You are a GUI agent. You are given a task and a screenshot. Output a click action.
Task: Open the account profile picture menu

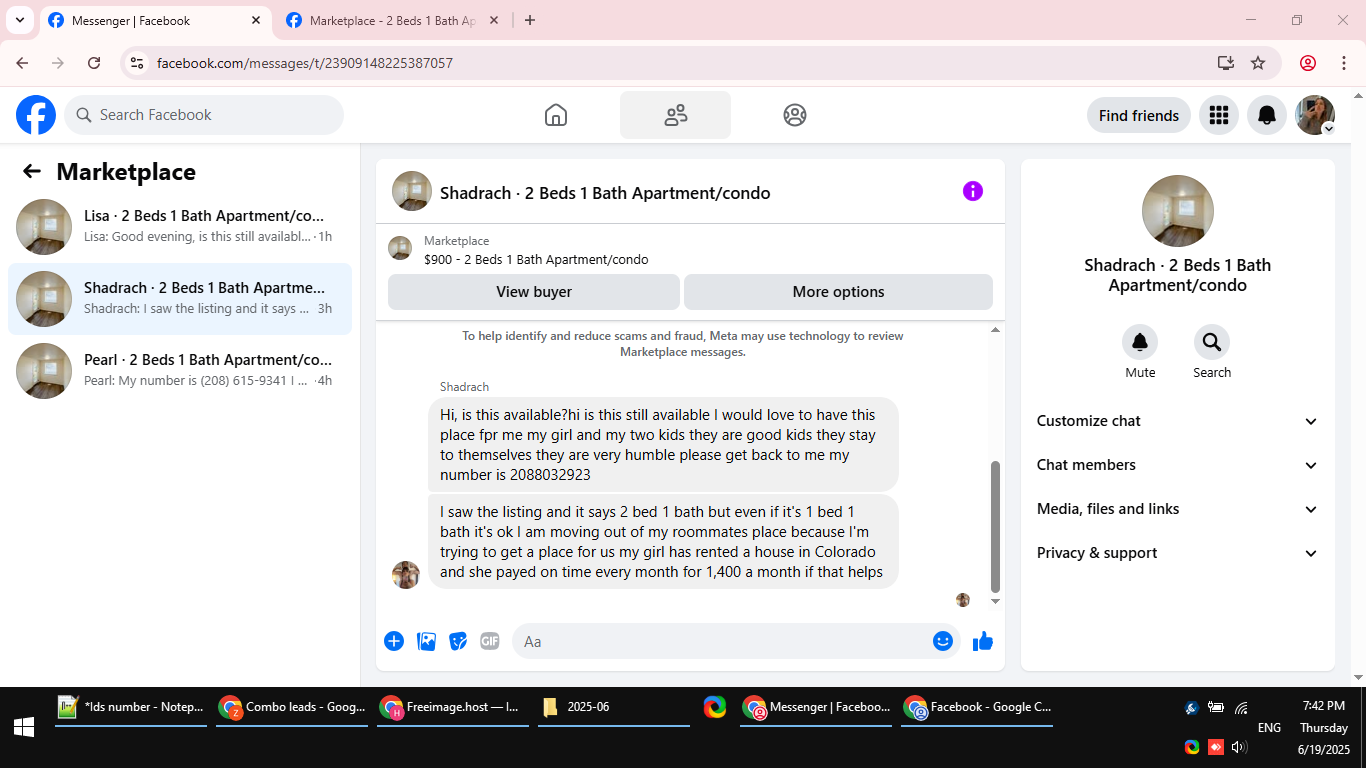click(1315, 115)
